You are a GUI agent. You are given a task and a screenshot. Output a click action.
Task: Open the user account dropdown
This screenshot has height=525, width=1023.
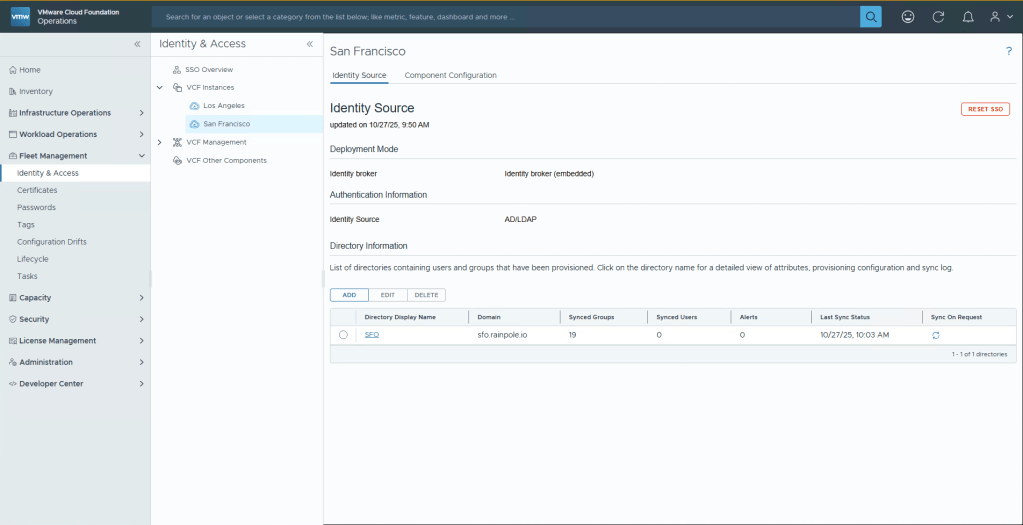point(999,17)
